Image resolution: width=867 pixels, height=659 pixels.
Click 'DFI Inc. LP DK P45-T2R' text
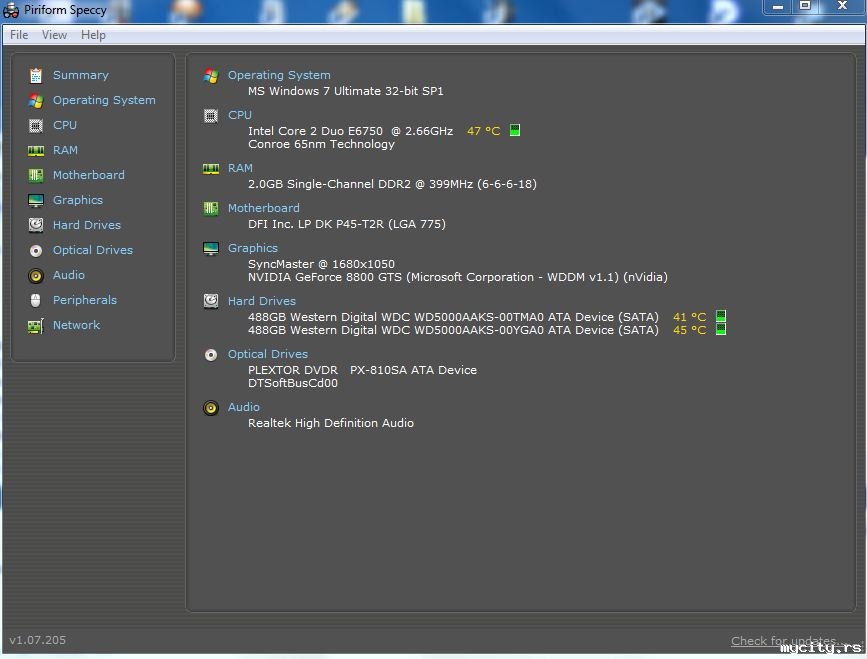(x=347, y=224)
